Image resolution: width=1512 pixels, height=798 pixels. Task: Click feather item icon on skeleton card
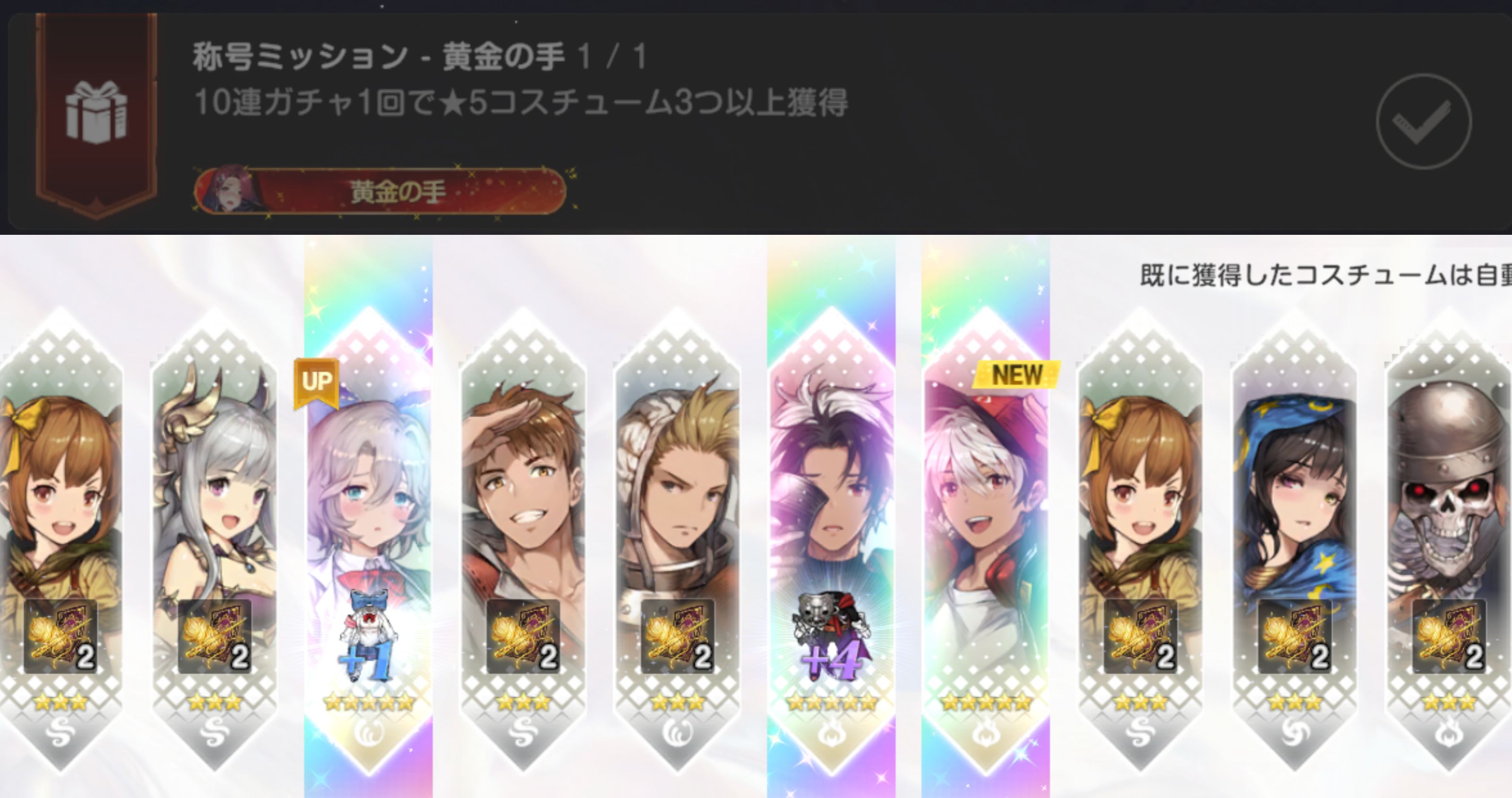[1449, 636]
